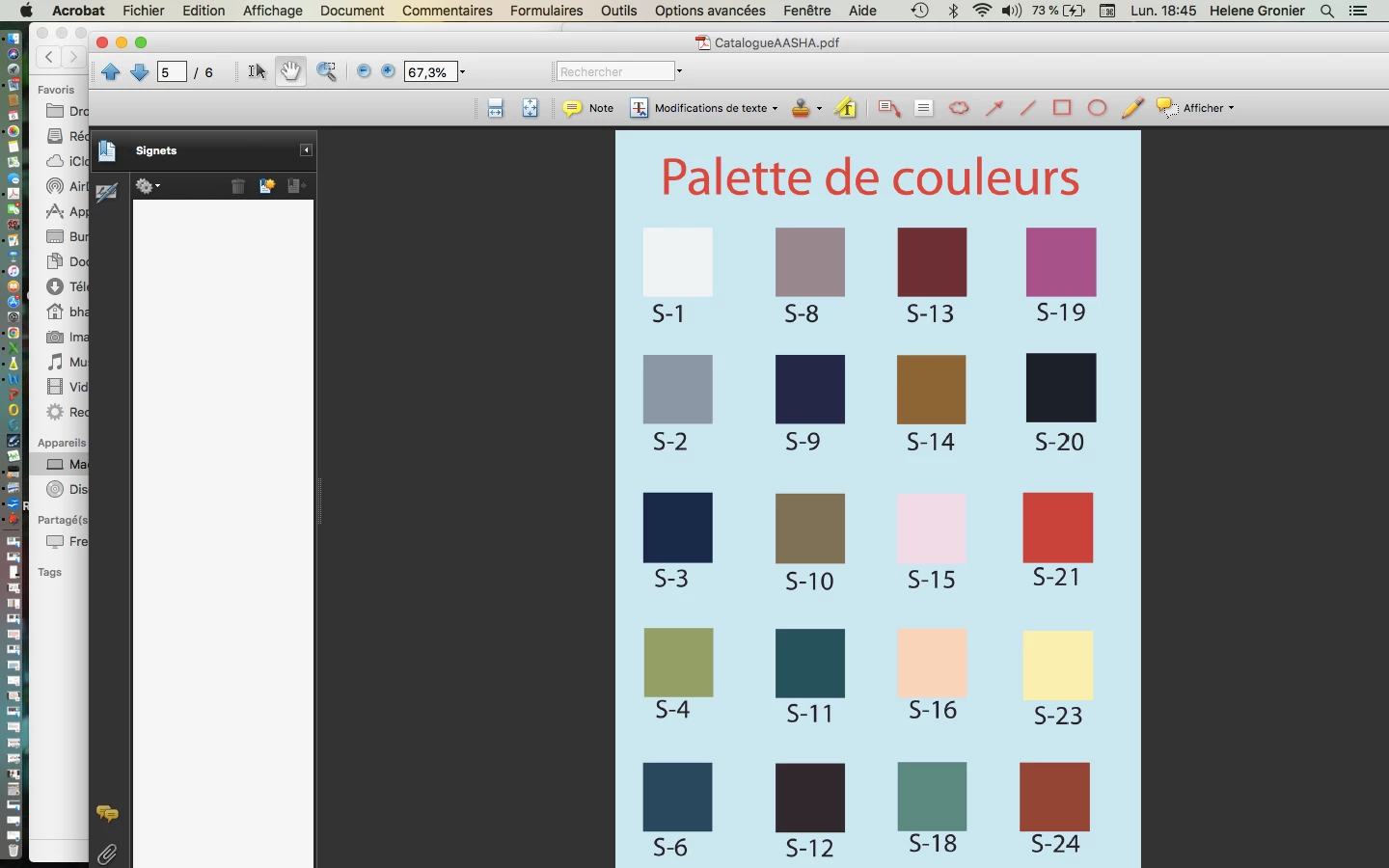The width and height of the screenshot is (1389, 868).
Task: Click the S-19 magenta color swatch
Action: click(x=1061, y=261)
